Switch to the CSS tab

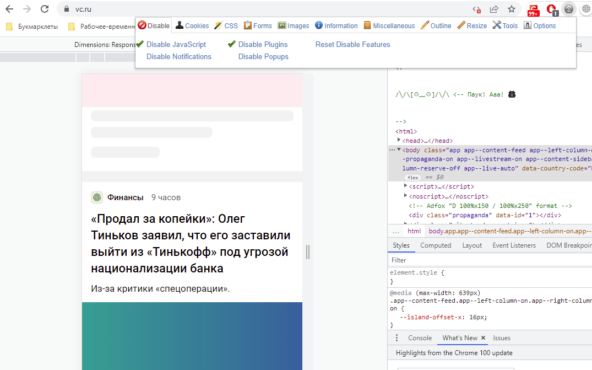(x=226, y=26)
